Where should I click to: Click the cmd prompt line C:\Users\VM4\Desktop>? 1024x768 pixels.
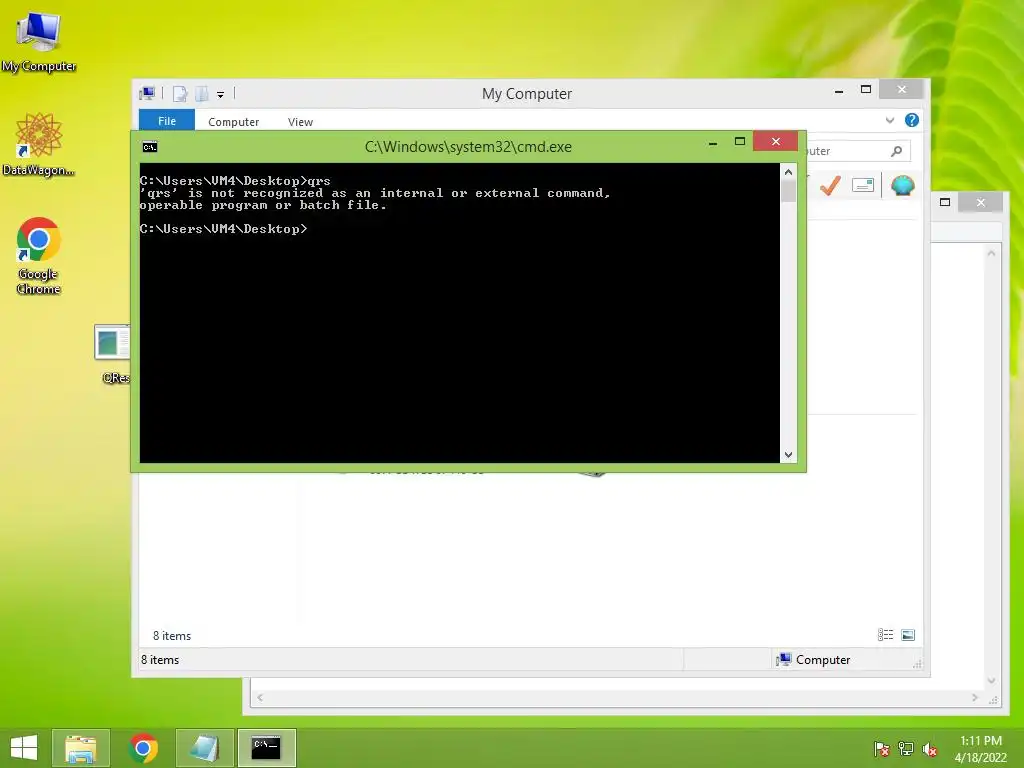(223, 229)
